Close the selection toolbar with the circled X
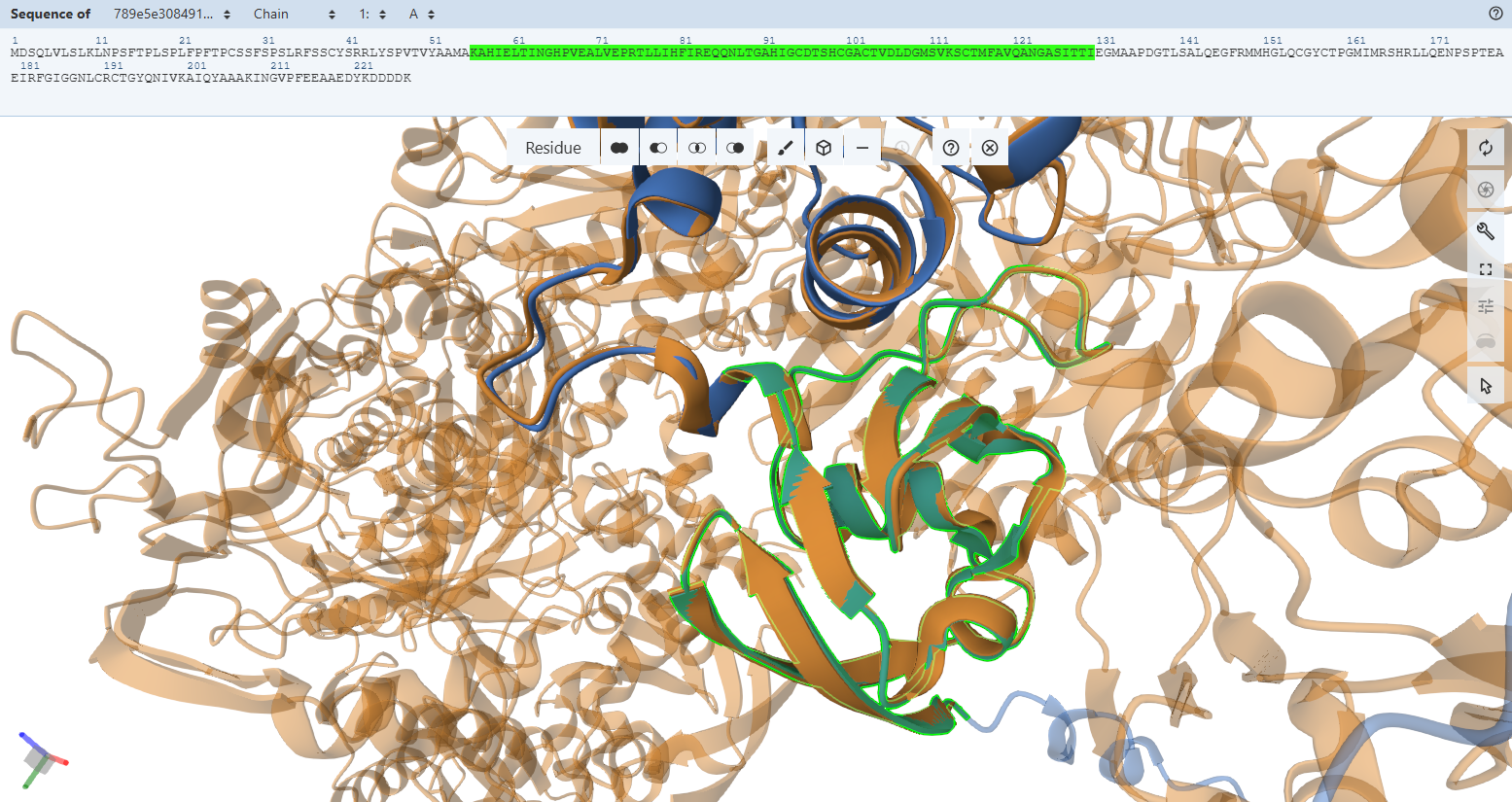This screenshot has height=802, width=1512. (990, 148)
